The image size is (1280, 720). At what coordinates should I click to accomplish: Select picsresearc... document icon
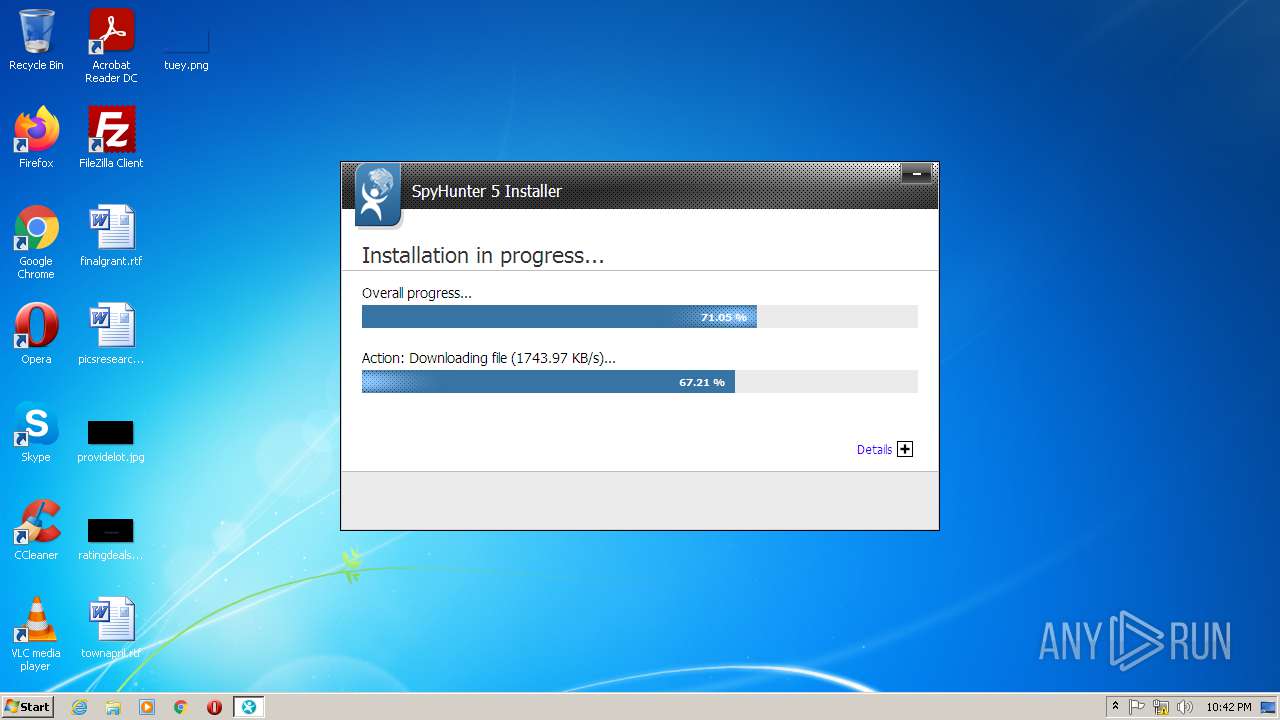[111, 334]
